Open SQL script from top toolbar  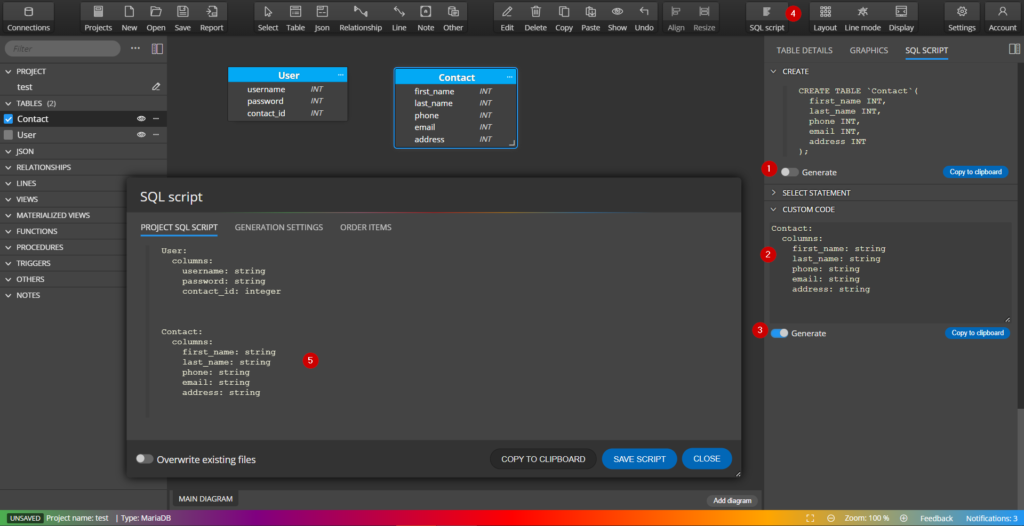(x=767, y=18)
